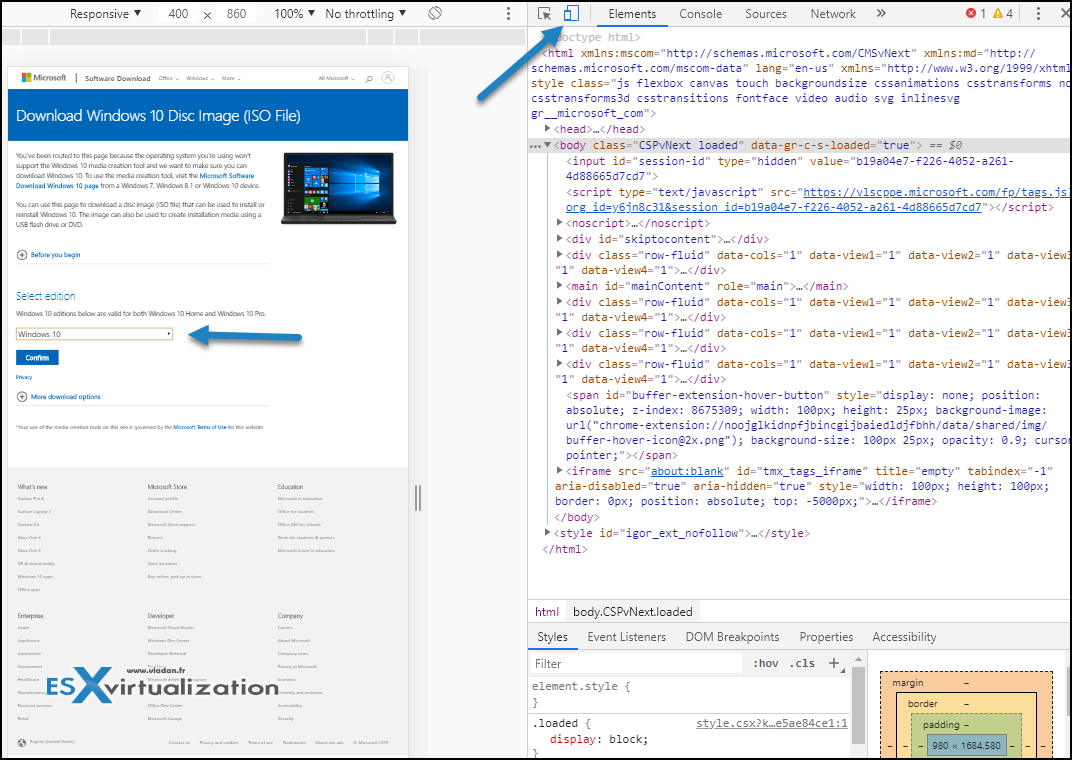The width and height of the screenshot is (1072, 760).
Task: Switch to the Console tab
Action: pos(700,14)
